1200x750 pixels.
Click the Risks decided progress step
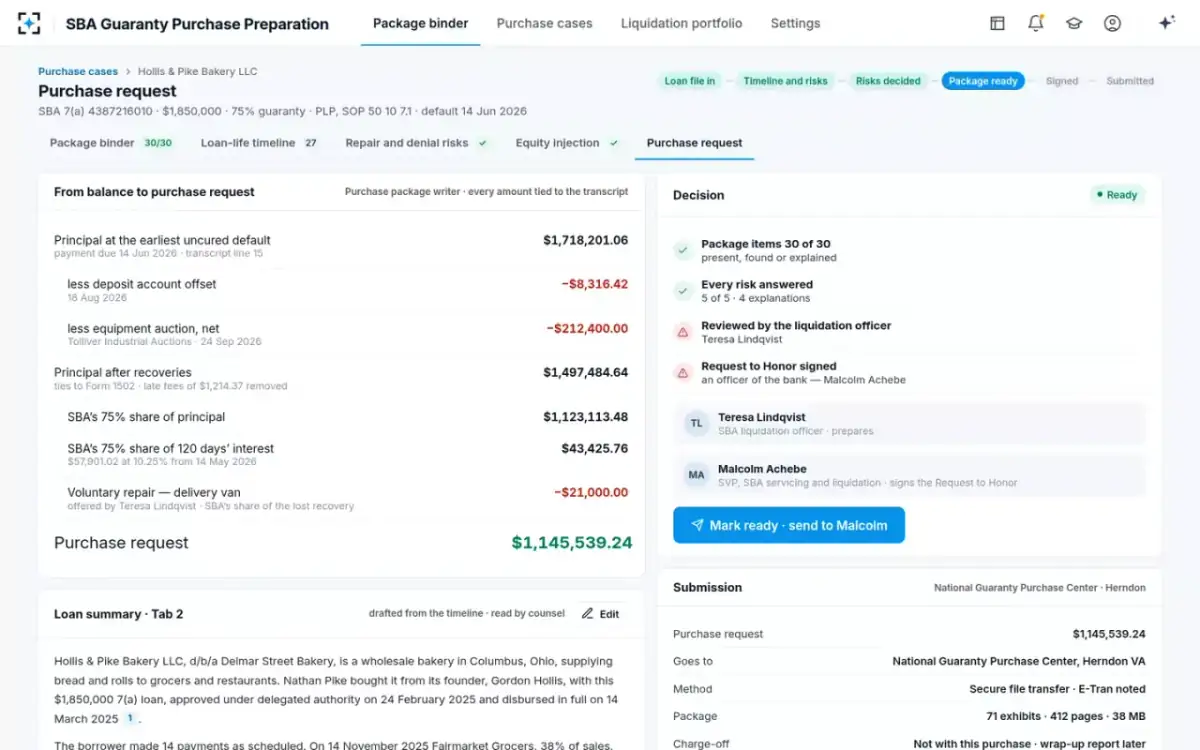(x=888, y=81)
